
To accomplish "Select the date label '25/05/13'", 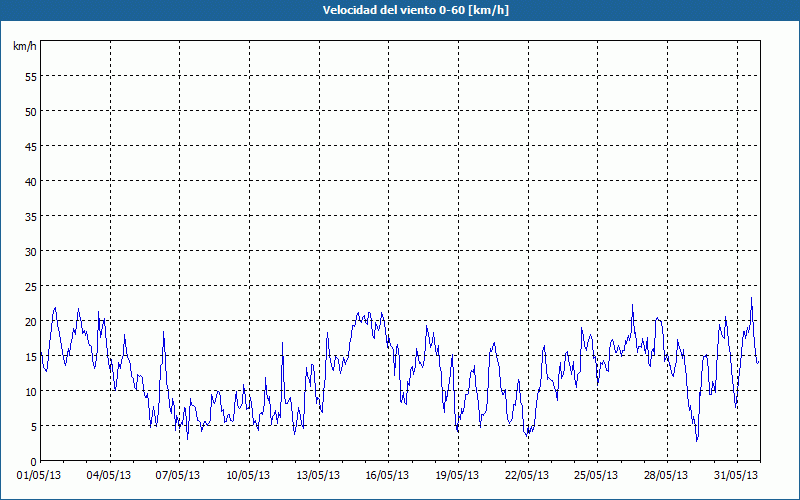I will (x=596, y=475).
